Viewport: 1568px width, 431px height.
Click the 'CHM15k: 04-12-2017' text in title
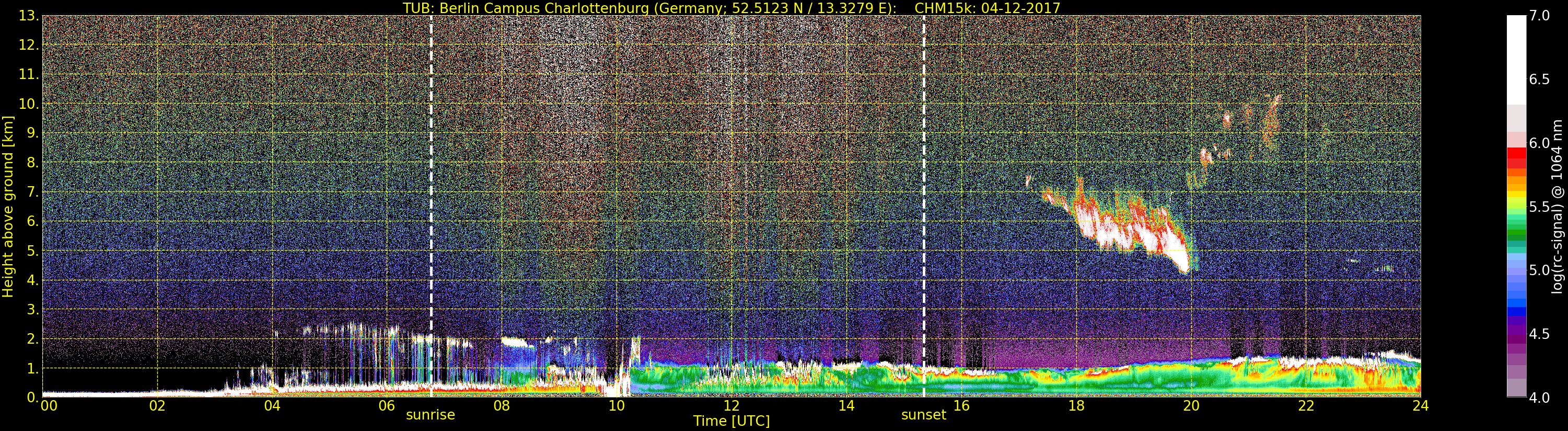coord(988,8)
